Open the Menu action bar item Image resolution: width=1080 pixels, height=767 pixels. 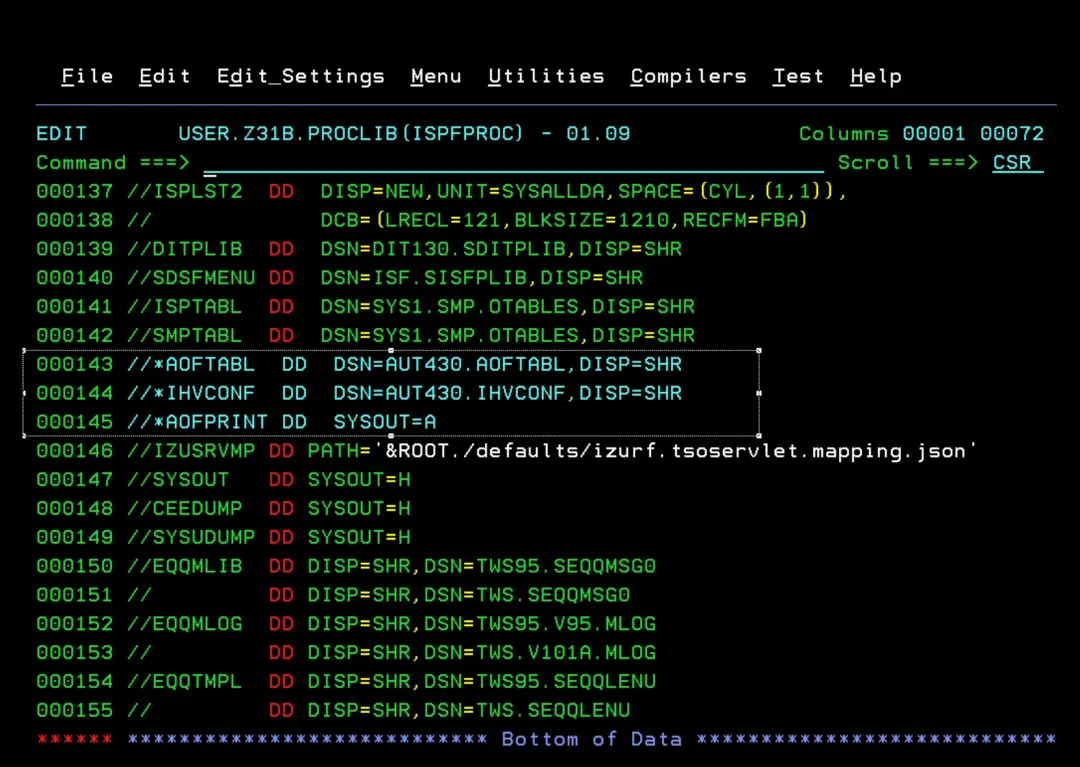point(436,76)
